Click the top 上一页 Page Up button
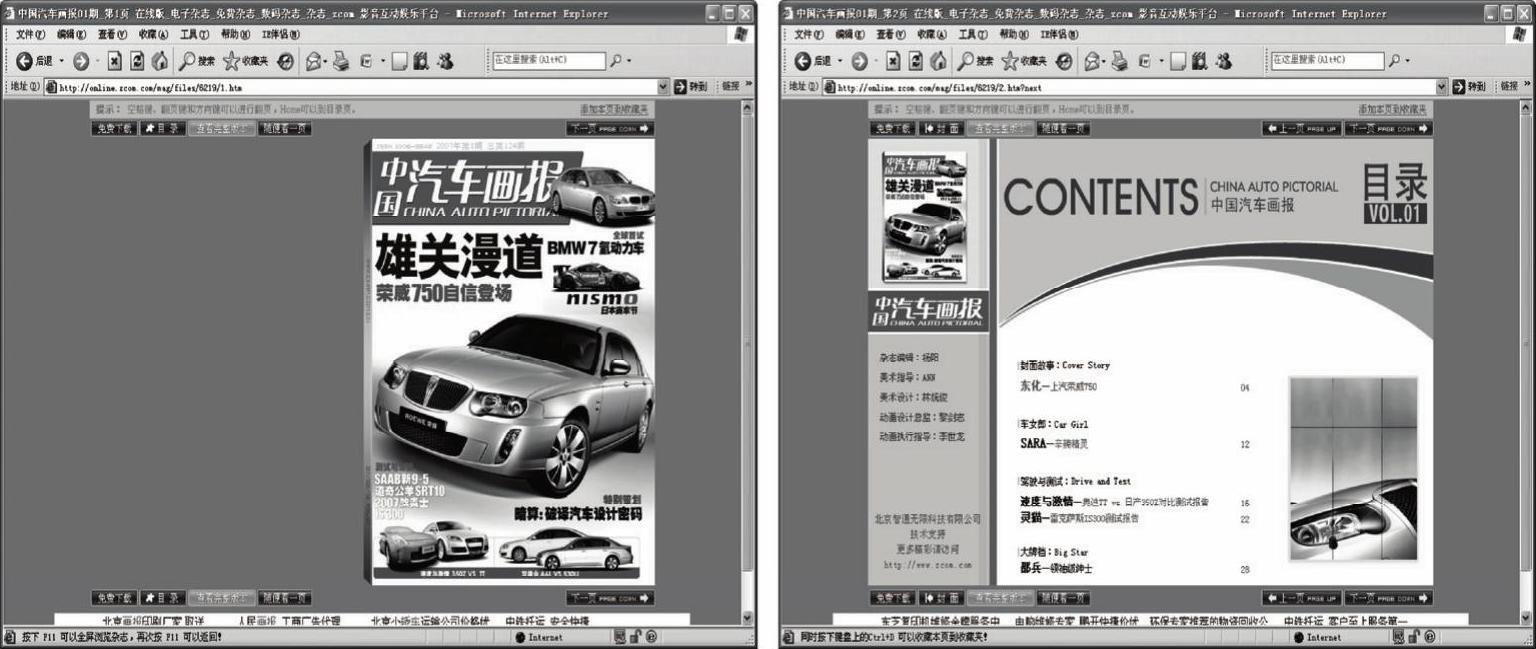The image size is (1536, 649). (x=1300, y=128)
